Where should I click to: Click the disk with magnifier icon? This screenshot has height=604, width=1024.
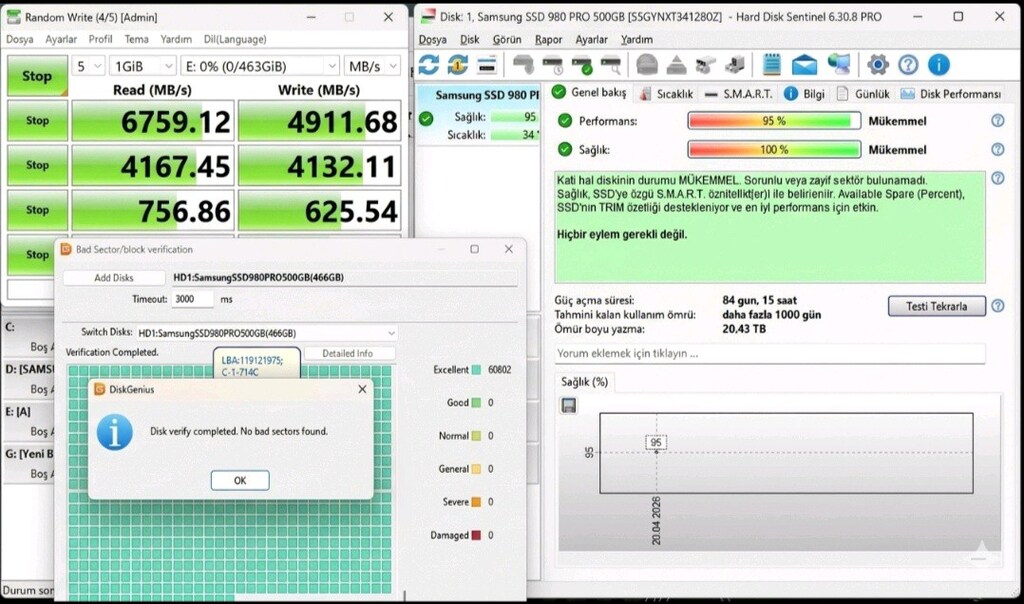point(611,65)
